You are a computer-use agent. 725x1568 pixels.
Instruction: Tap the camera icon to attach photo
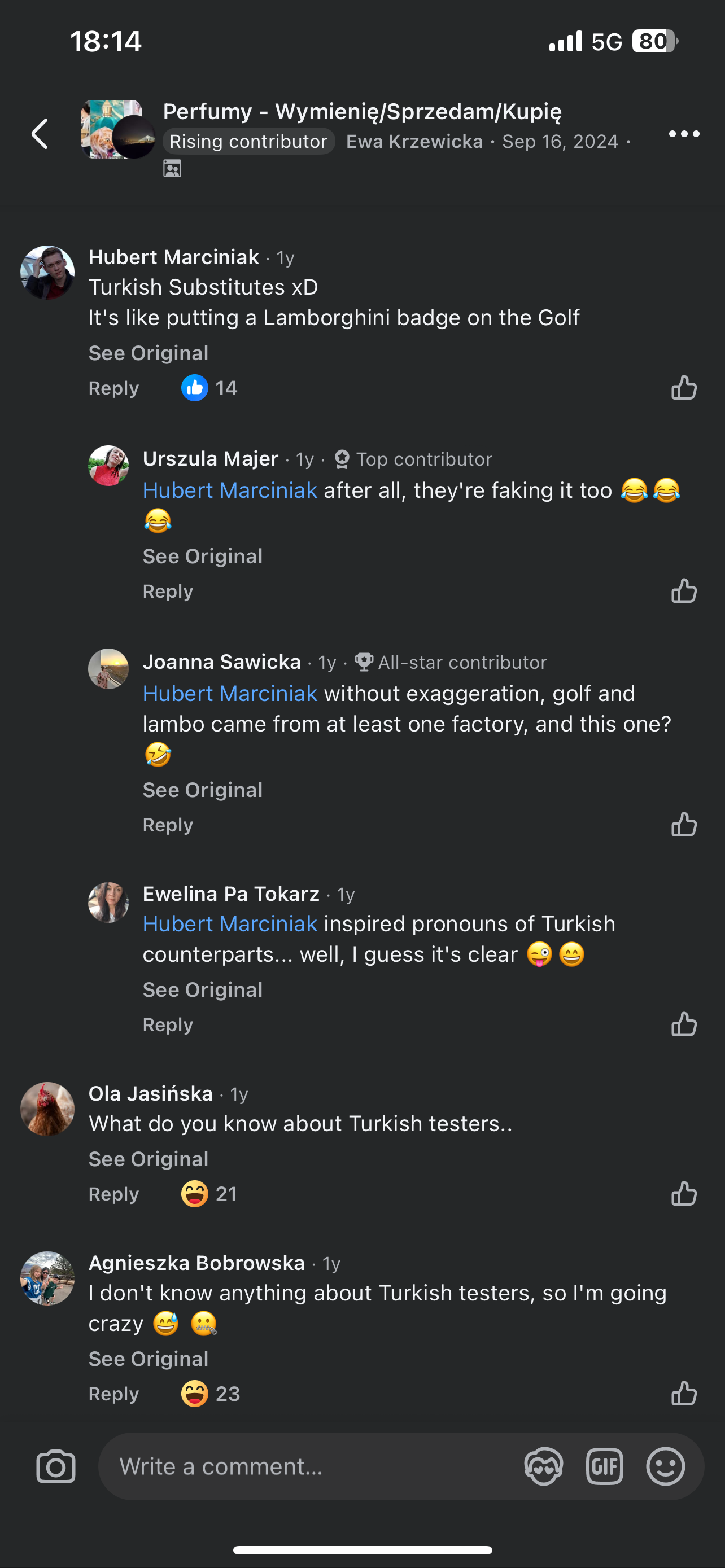tap(55, 1466)
